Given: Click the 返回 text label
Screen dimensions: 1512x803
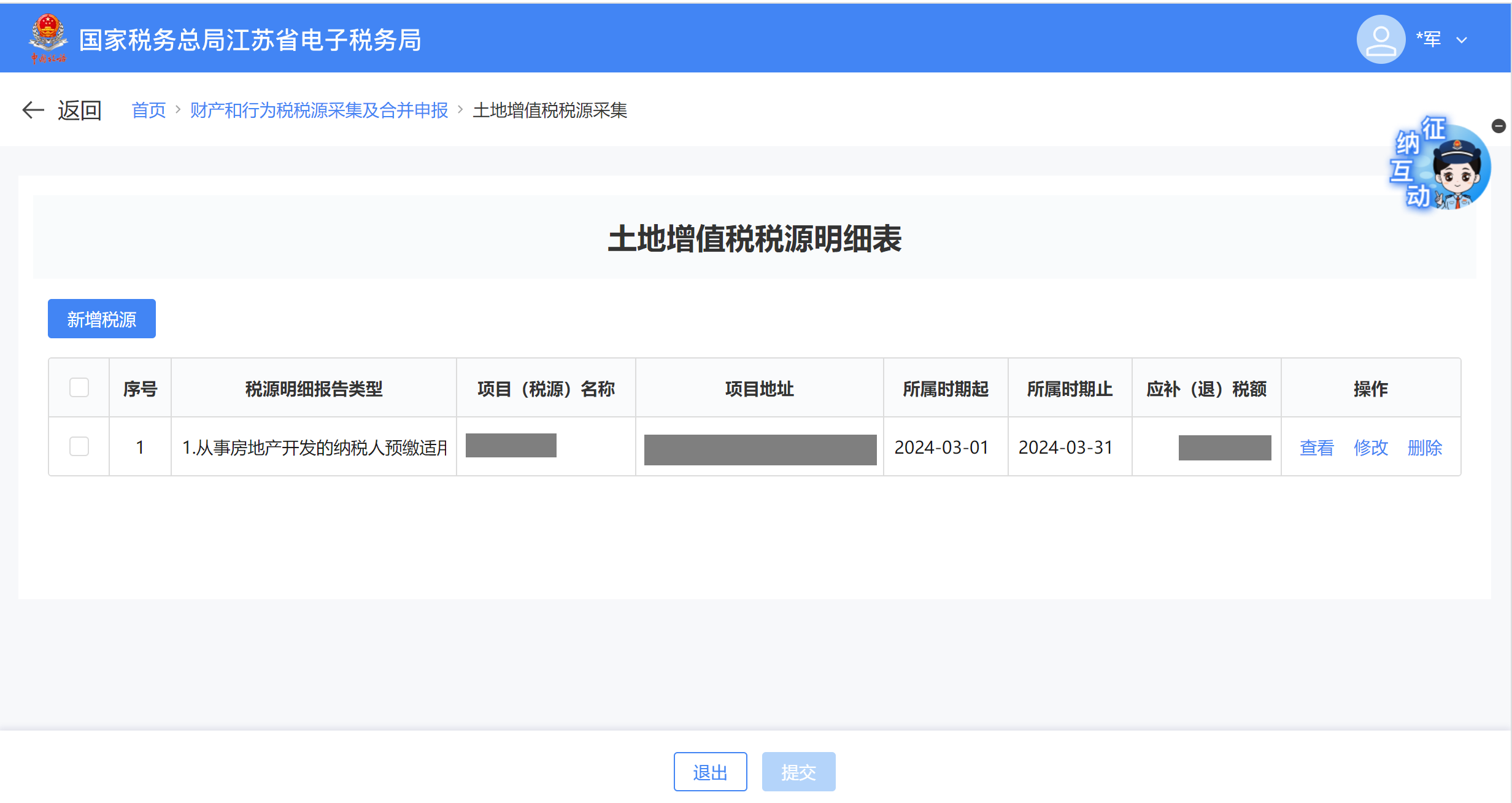Looking at the screenshot, I should [x=80, y=110].
